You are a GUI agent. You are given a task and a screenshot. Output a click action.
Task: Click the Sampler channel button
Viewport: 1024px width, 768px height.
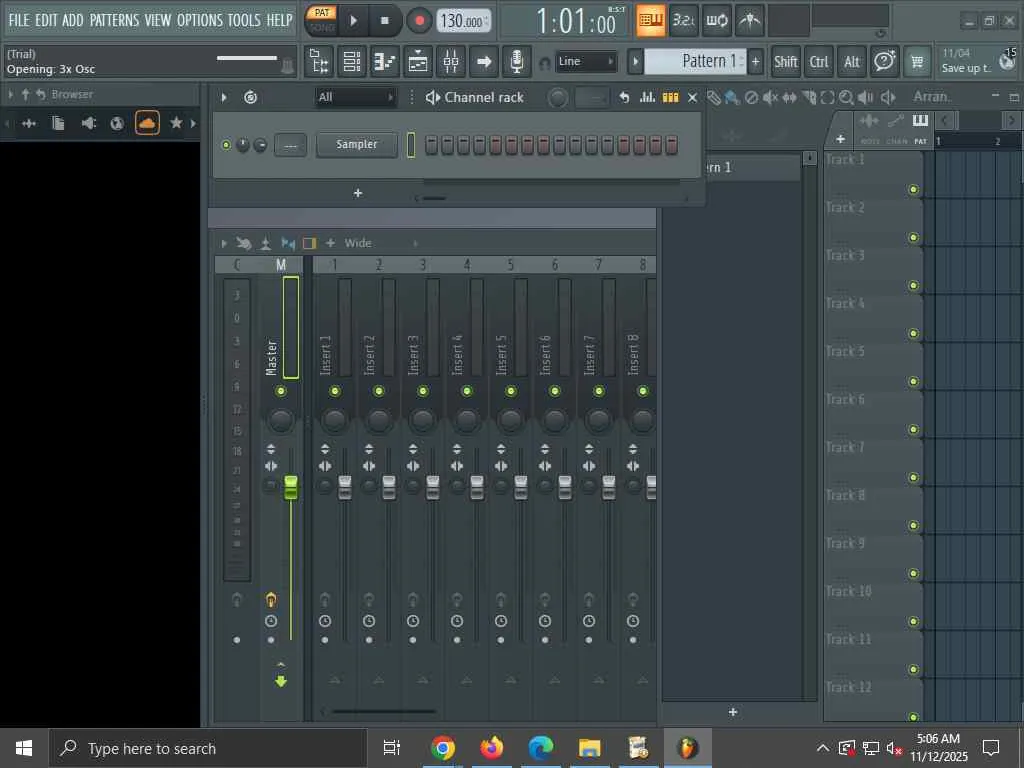click(x=357, y=144)
